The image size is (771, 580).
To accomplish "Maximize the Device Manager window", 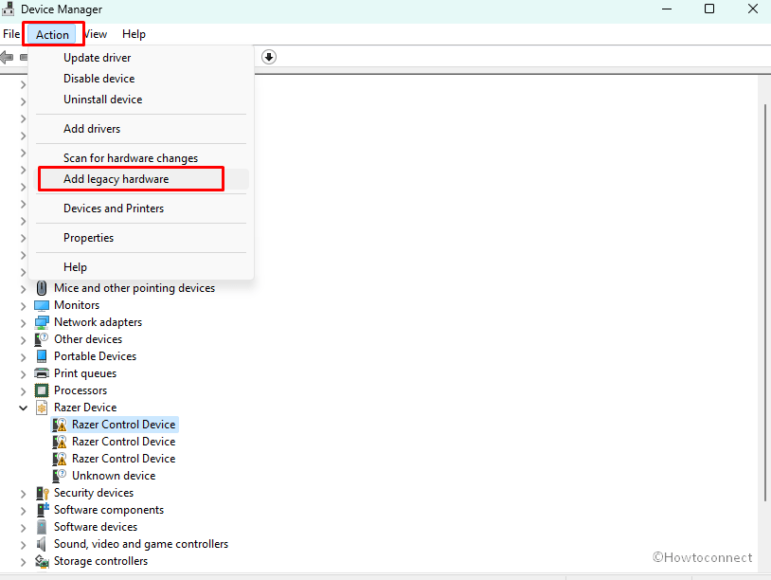I will click(709, 9).
